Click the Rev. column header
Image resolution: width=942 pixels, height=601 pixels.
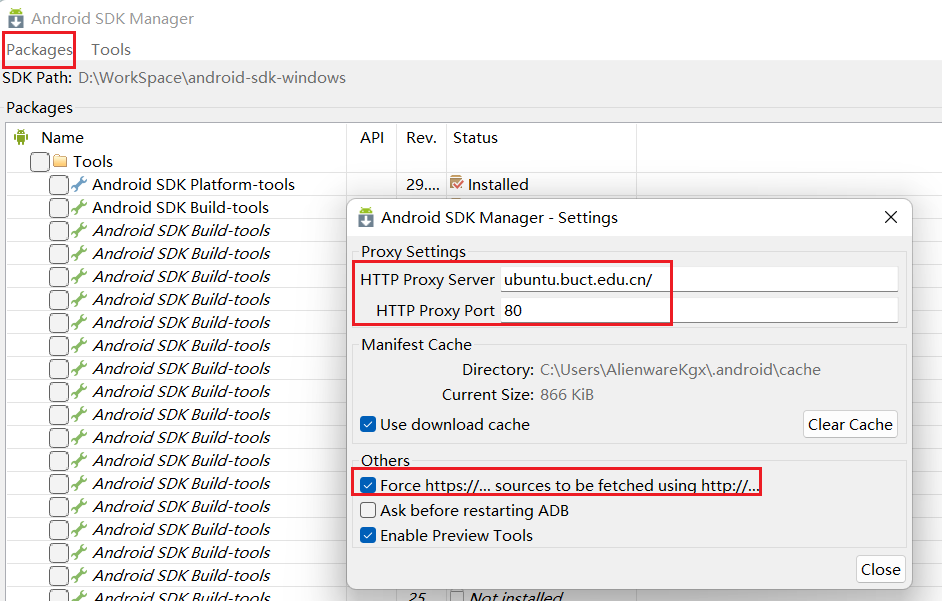(421, 138)
